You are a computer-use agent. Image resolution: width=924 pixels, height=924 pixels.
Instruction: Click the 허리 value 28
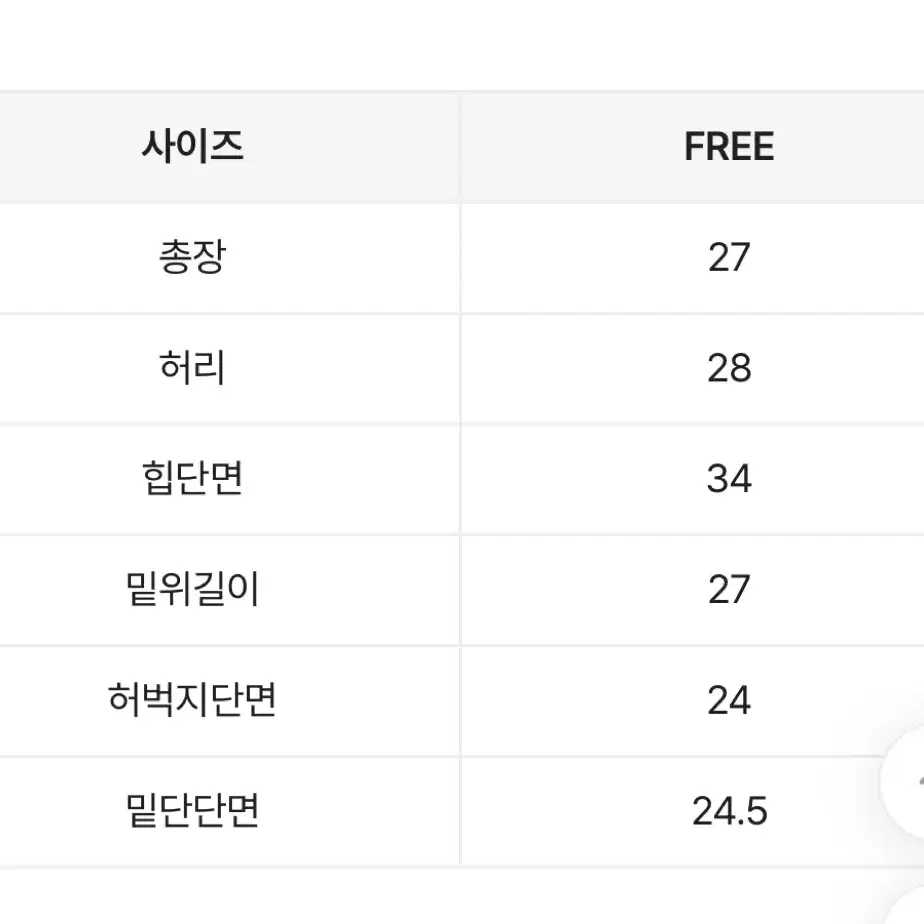[x=729, y=368]
